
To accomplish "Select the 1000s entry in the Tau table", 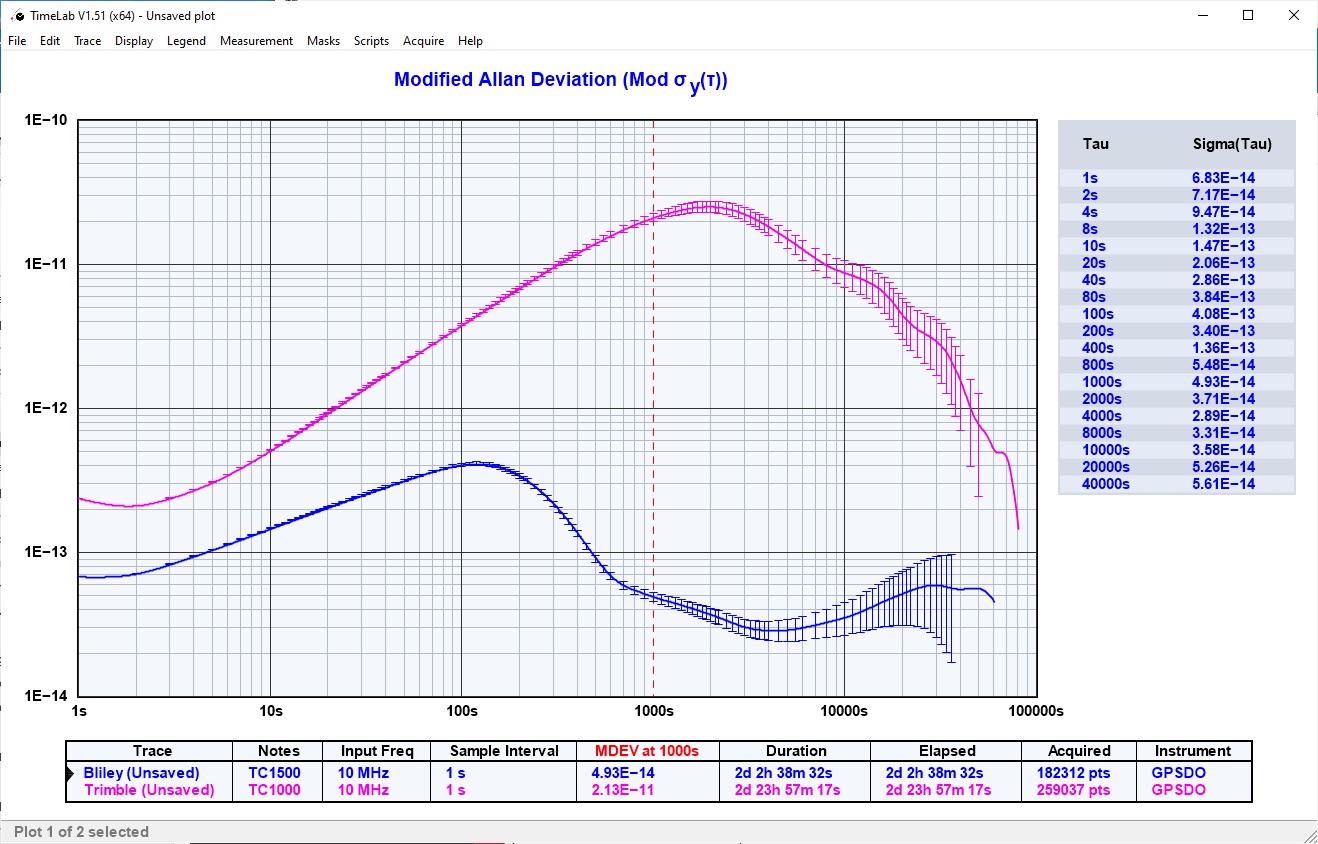I will pyautogui.click(x=1103, y=381).
